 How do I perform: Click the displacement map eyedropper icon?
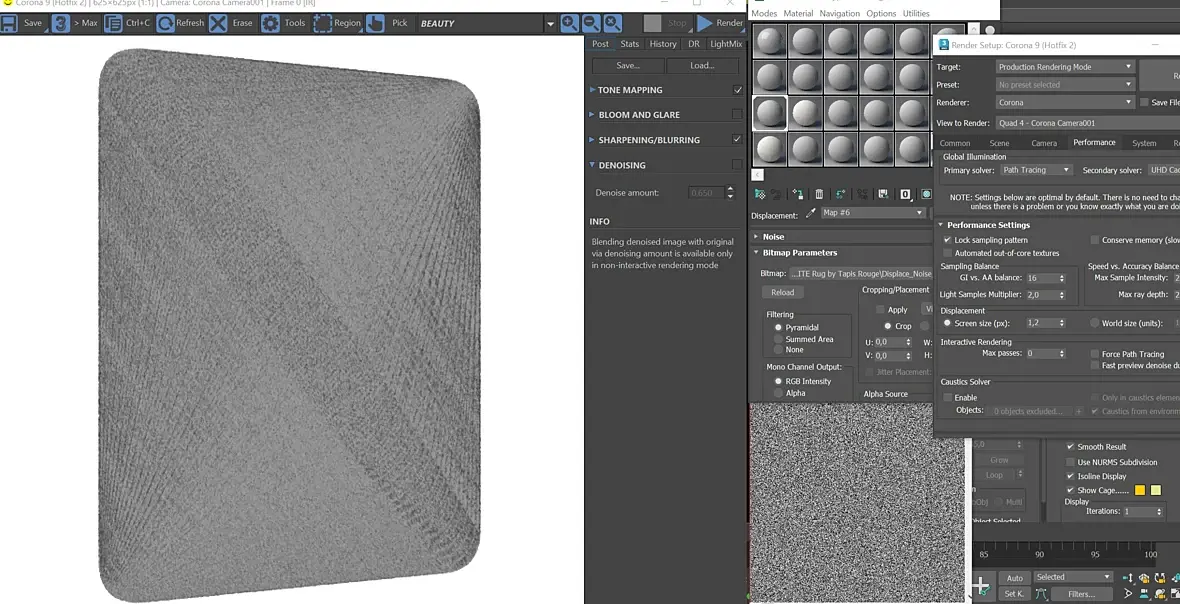point(811,213)
